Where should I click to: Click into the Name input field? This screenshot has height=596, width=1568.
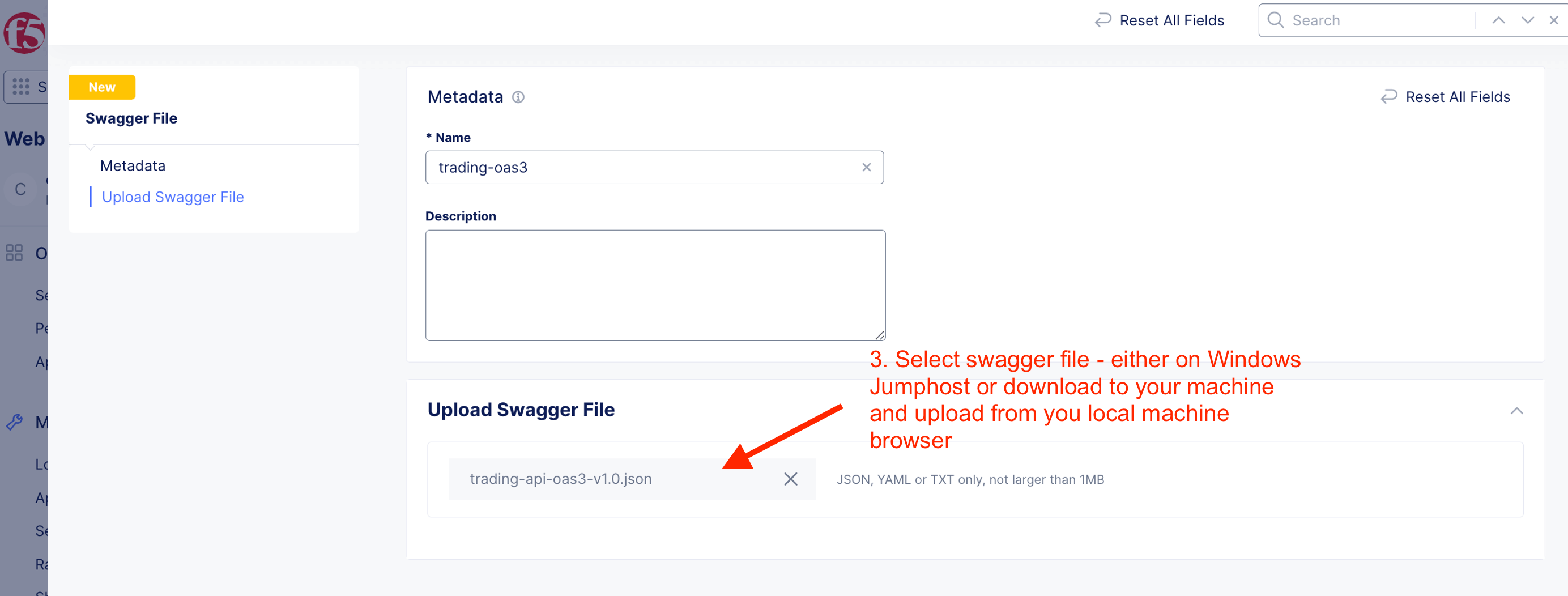[645, 168]
